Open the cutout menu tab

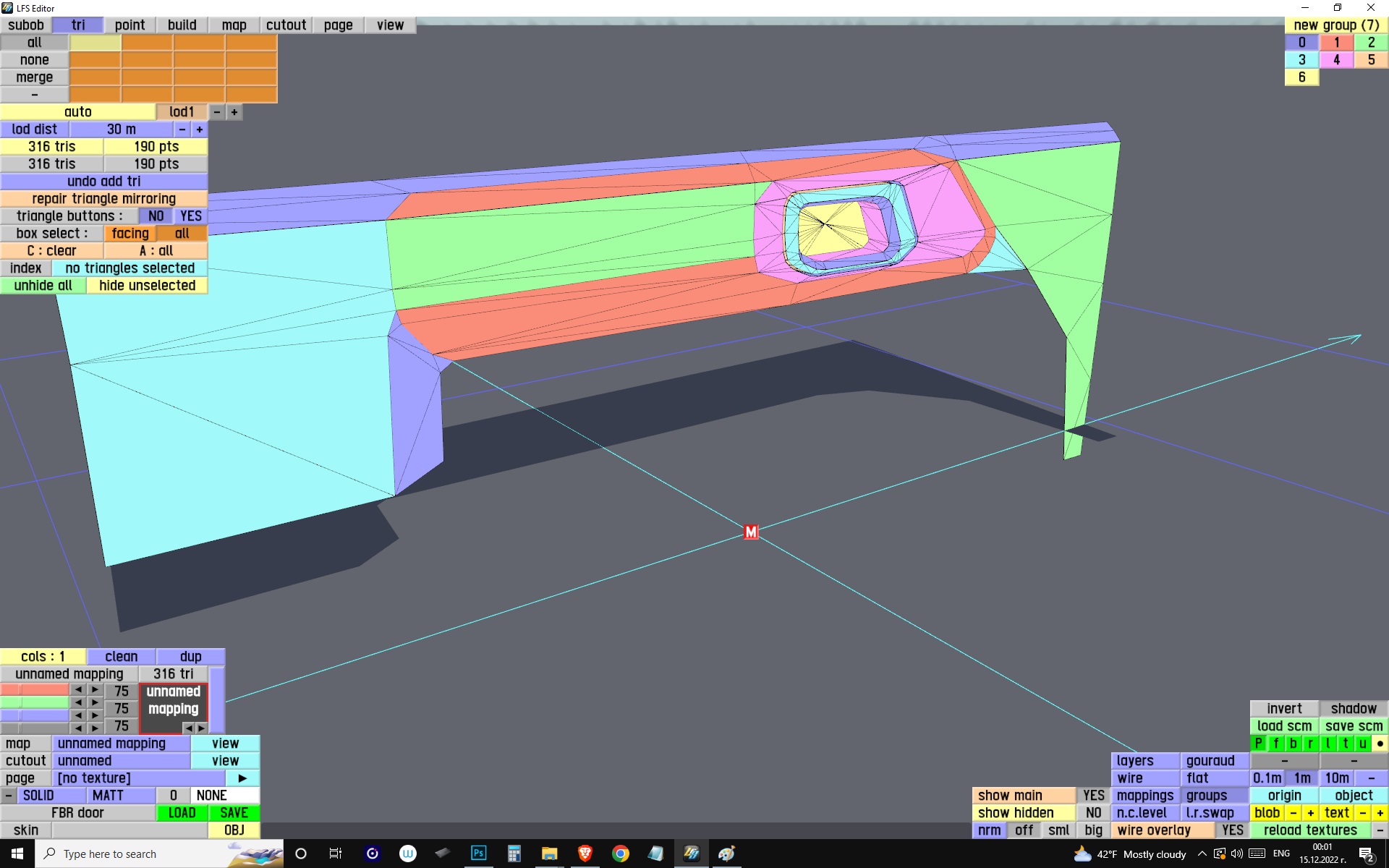pos(286,25)
